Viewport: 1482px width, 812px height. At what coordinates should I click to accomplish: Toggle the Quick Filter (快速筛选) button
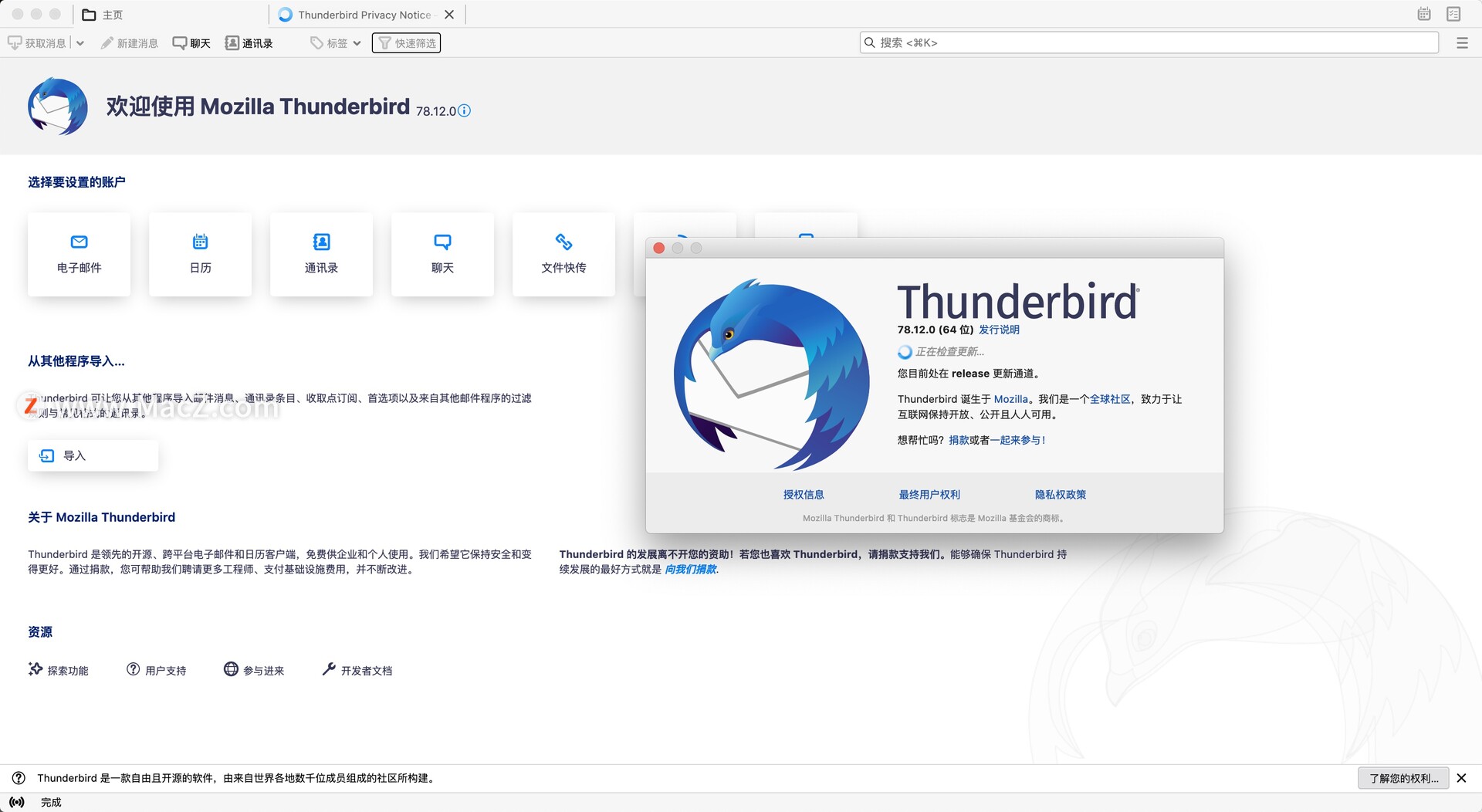[x=406, y=43]
